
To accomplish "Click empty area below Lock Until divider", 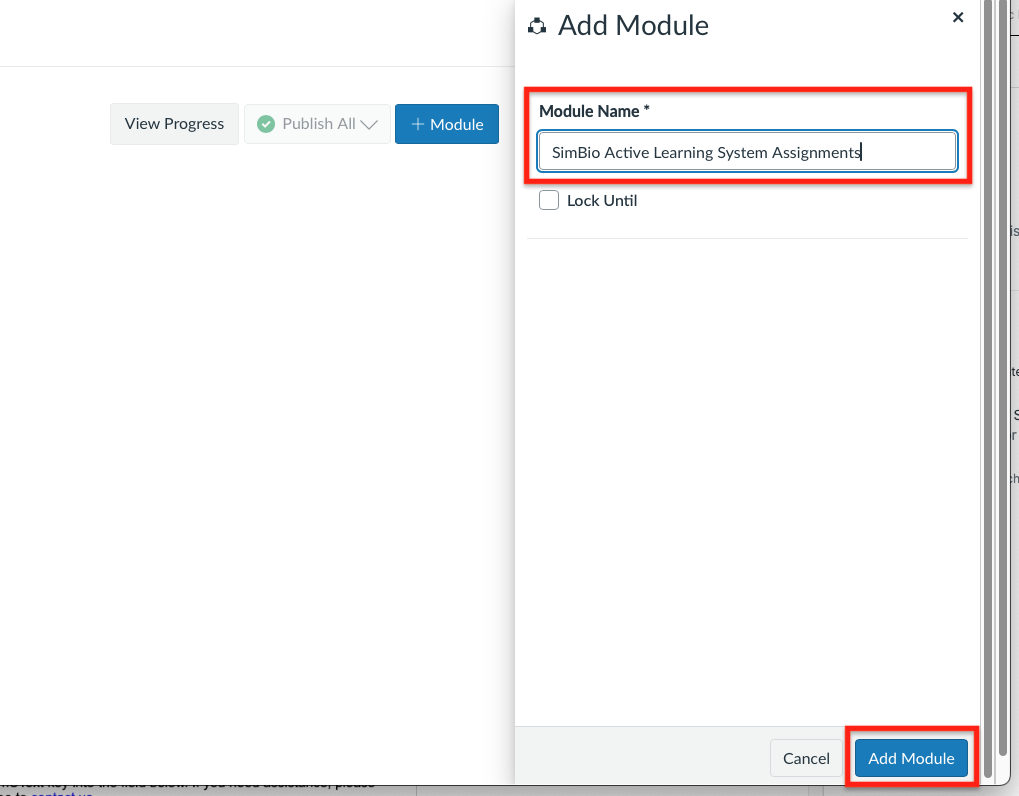I will coord(746,450).
